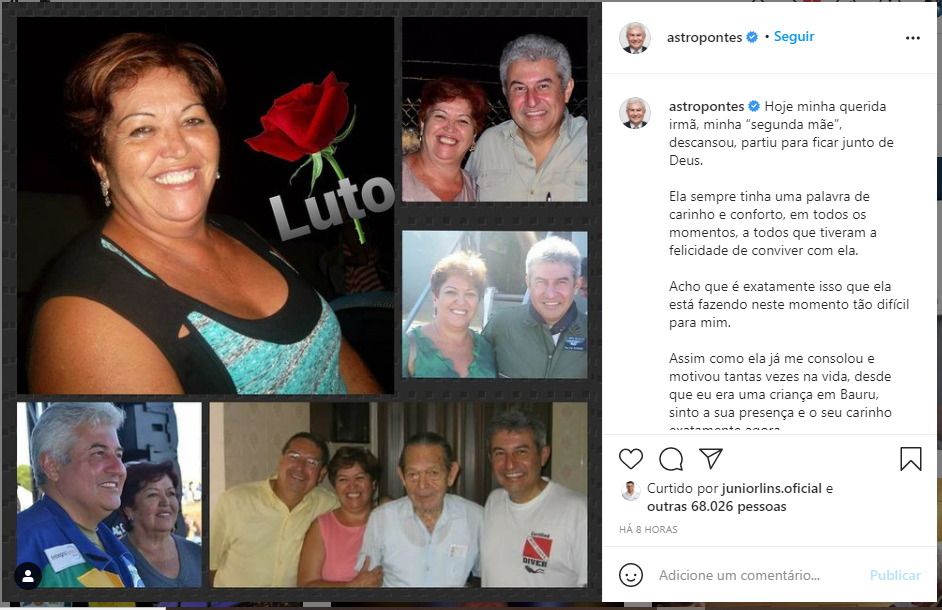
Task: Open the three-dot more options menu
Action: point(913,38)
